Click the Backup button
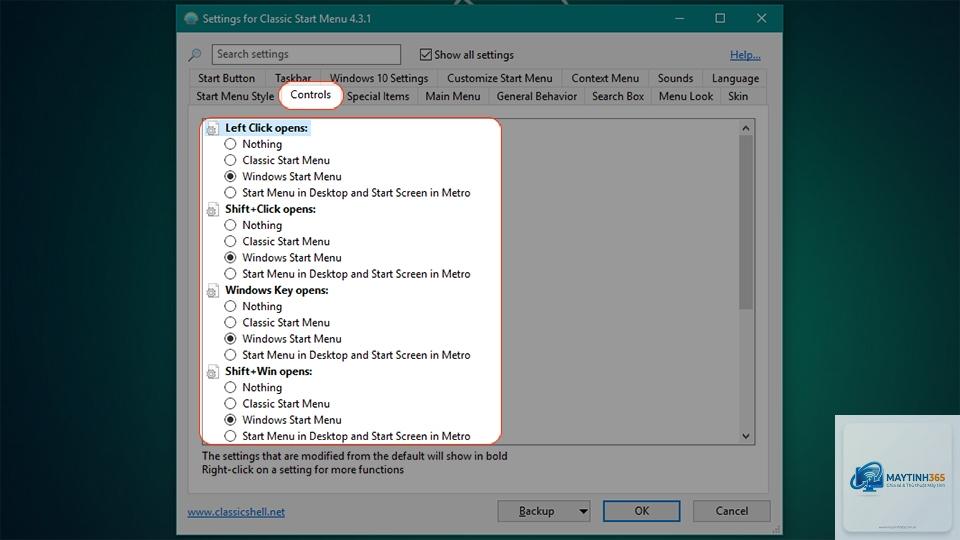This screenshot has width=960, height=540. point(537,511)
